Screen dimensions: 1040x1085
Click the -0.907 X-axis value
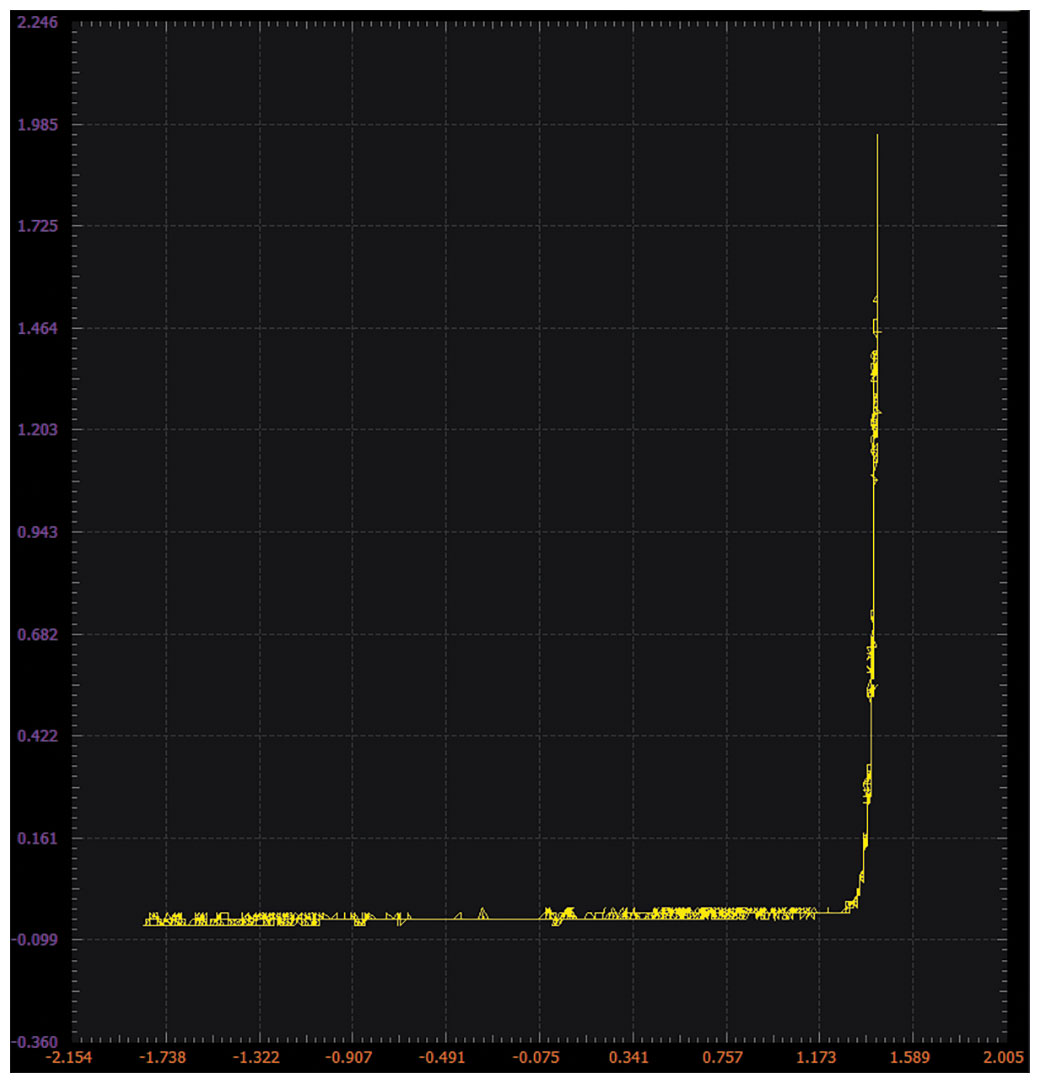(x=352, y=1058)
